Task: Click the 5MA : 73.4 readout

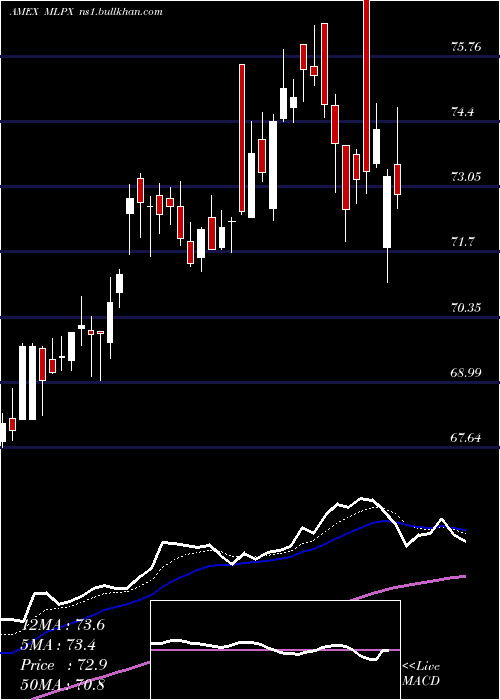Action: (x=58, y=645)
